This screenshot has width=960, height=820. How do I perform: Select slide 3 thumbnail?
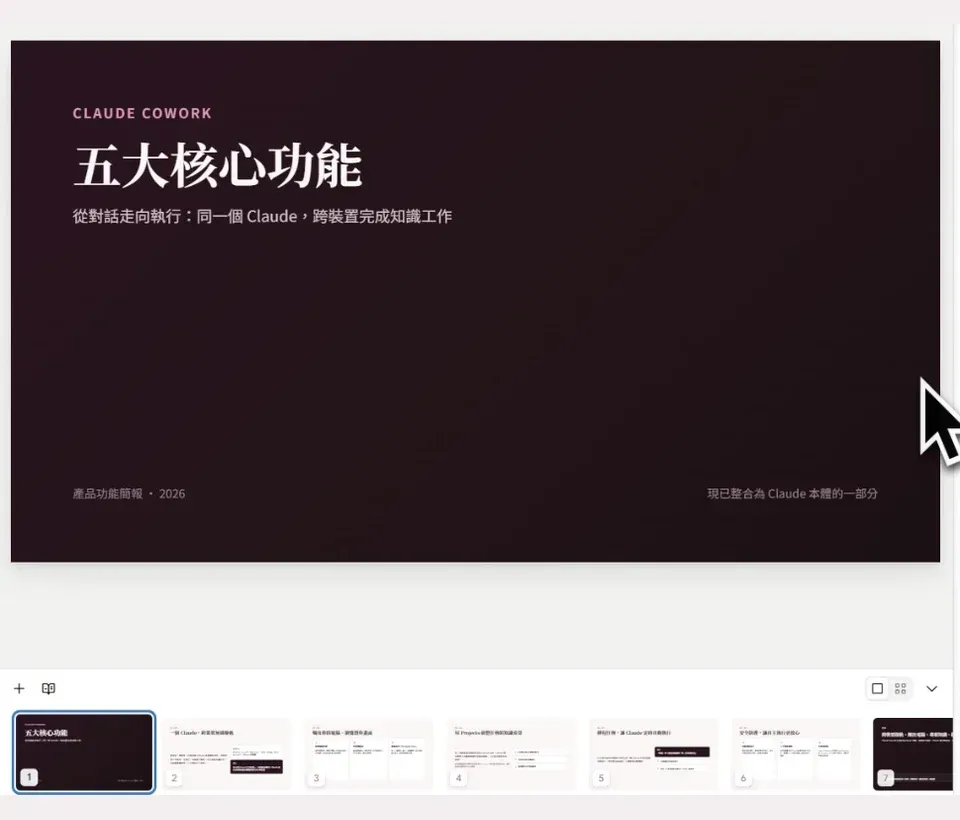368,754
